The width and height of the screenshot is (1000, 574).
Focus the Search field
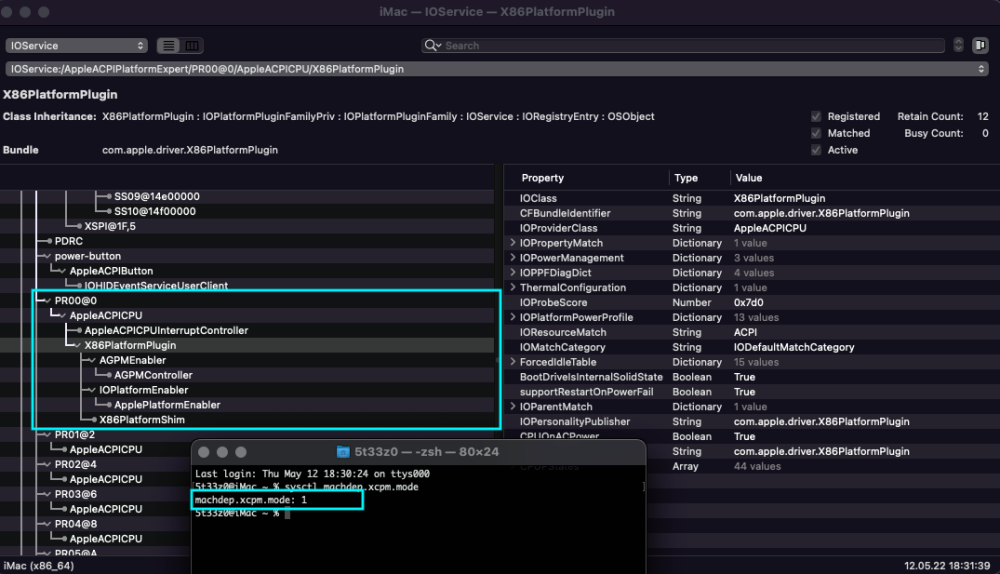click(x=683, y=45)
